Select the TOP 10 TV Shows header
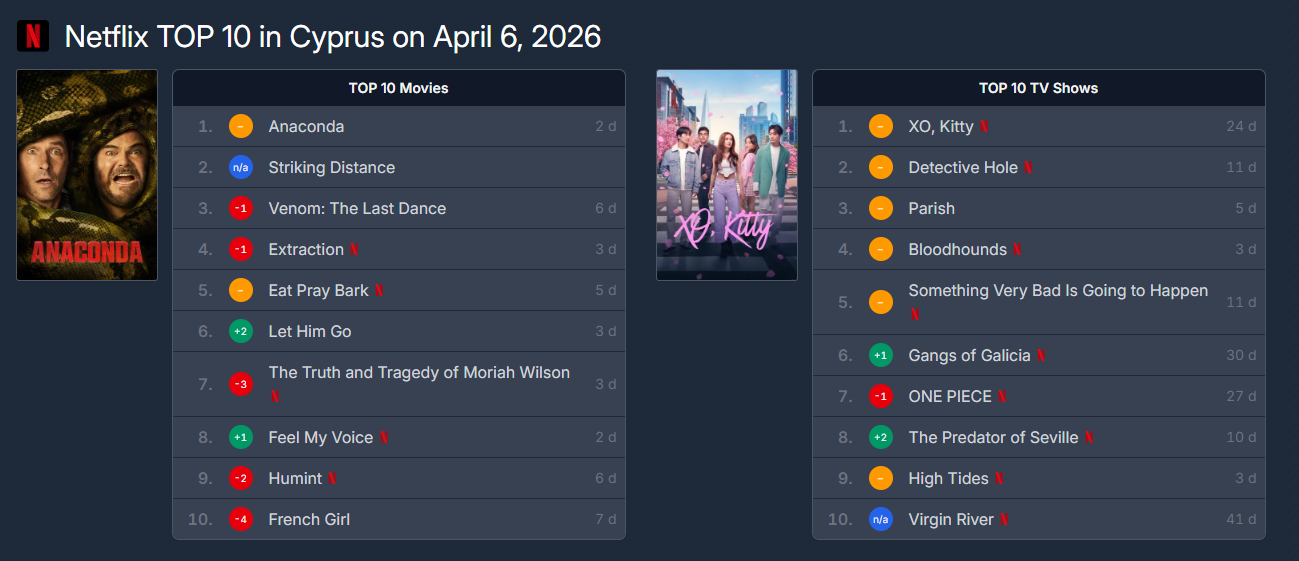1299x561 pixels. click(x=1038, y=88)
